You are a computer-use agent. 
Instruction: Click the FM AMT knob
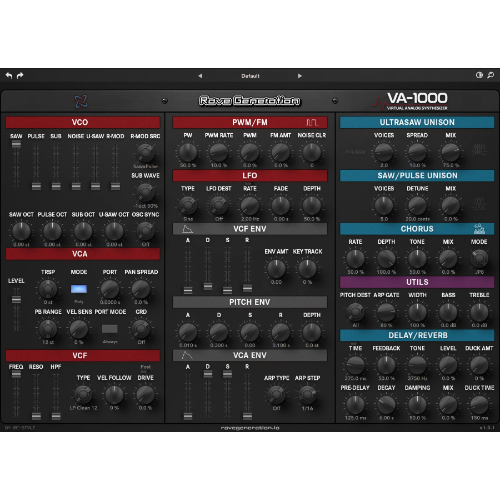281,152
